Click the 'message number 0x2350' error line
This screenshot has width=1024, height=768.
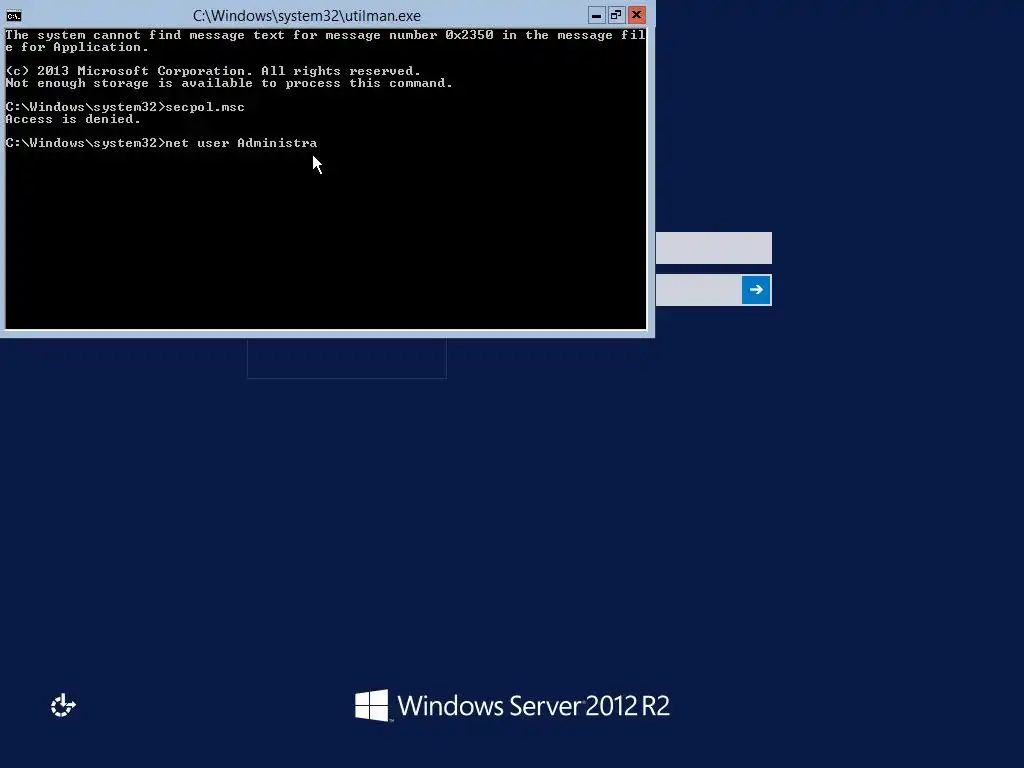pos(325,41)
